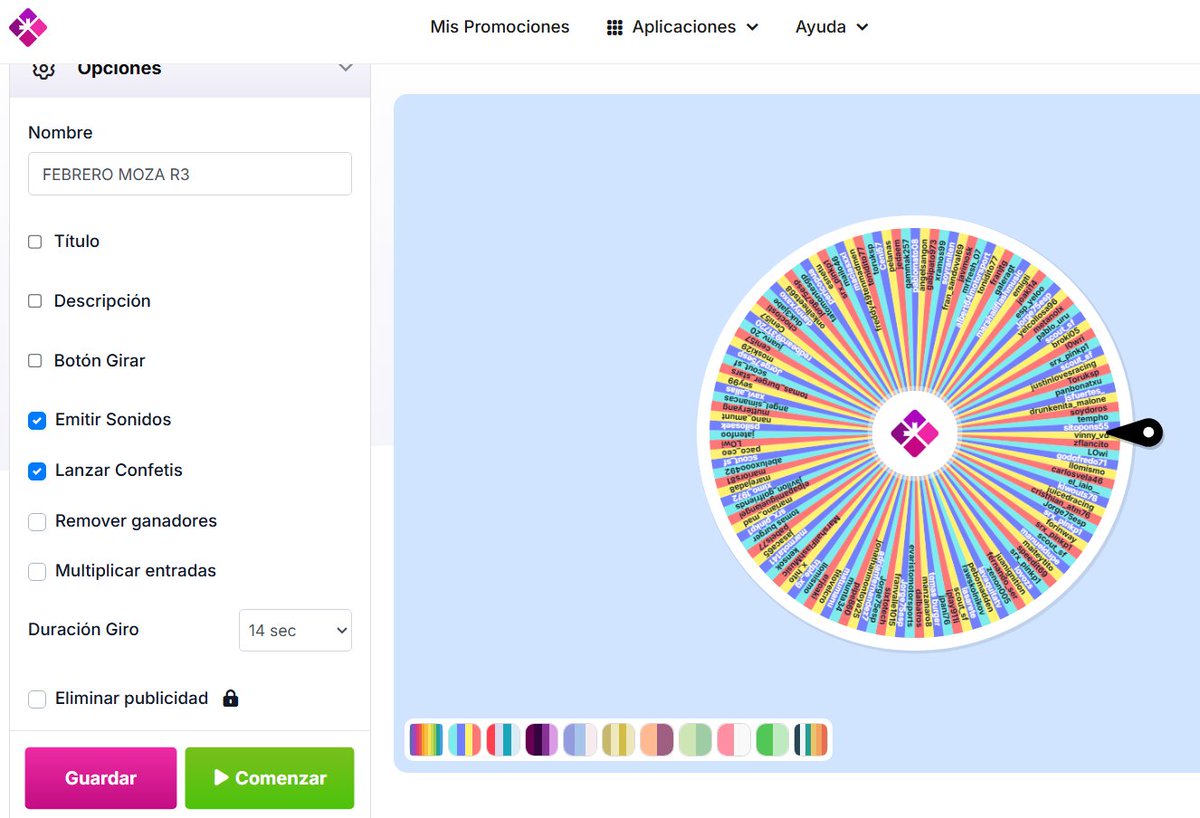Click the Guardar button

tap(101, 778)
